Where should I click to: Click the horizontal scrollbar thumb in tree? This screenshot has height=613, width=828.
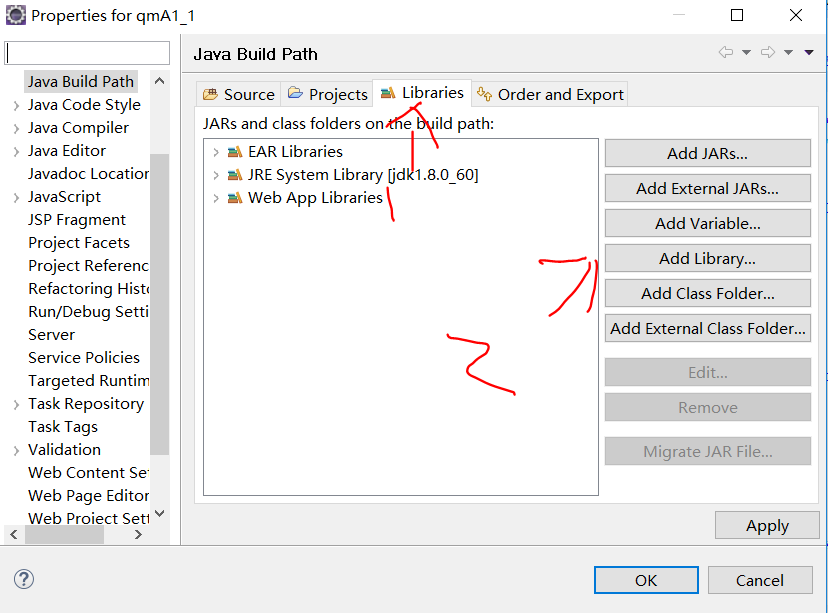coord(64,534)
